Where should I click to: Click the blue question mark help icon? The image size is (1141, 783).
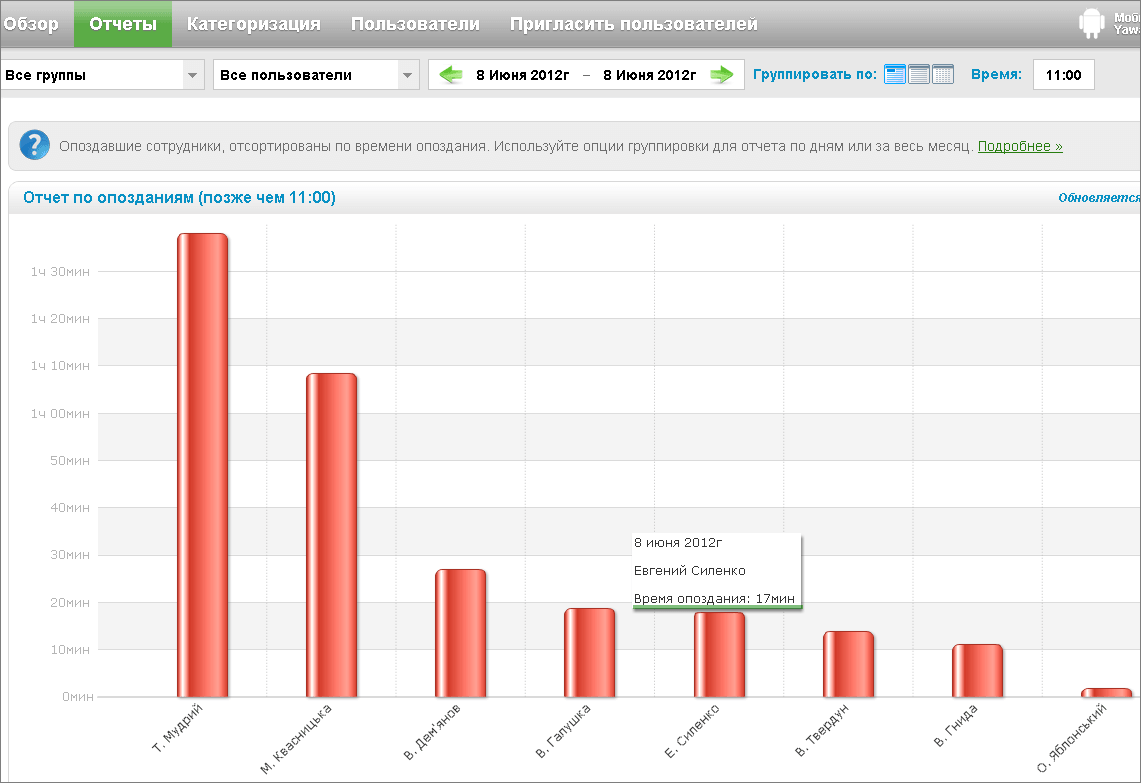(x=34, y=146)
